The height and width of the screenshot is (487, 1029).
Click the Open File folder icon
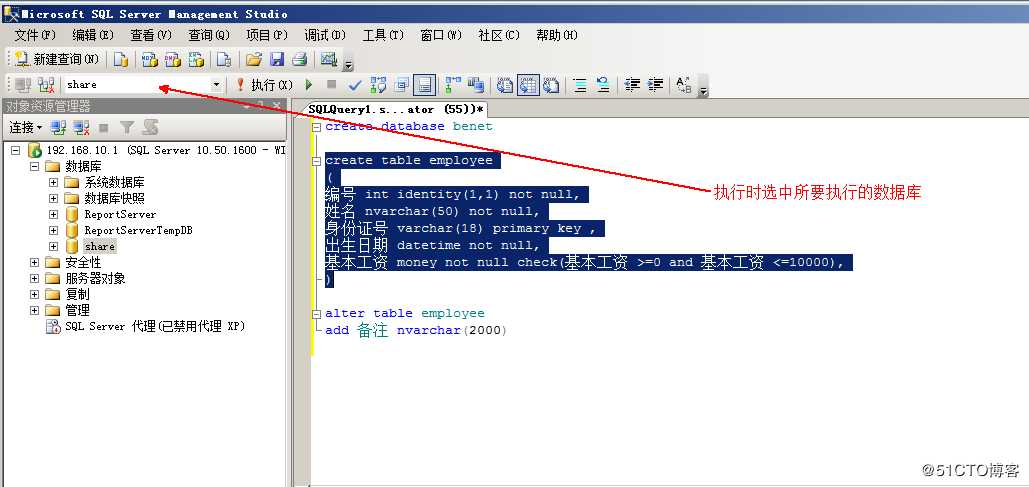(x=254, y=60)
